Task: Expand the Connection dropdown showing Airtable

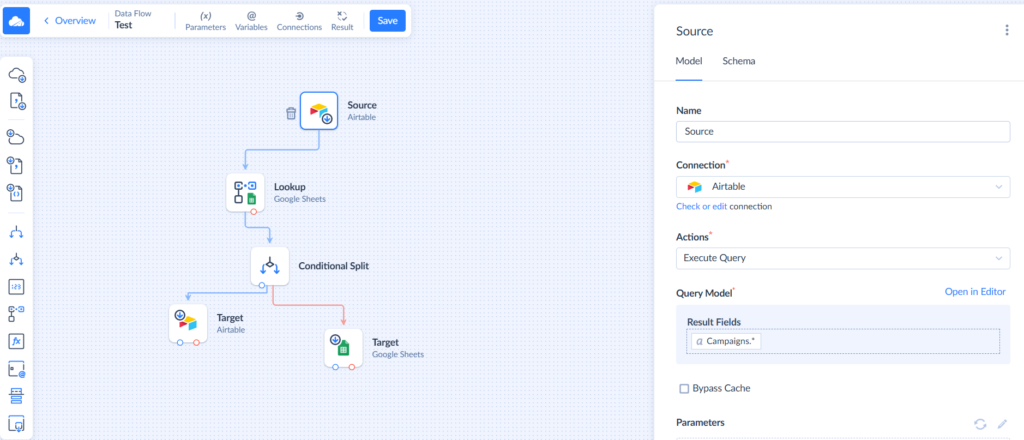Action: point(842,187)
